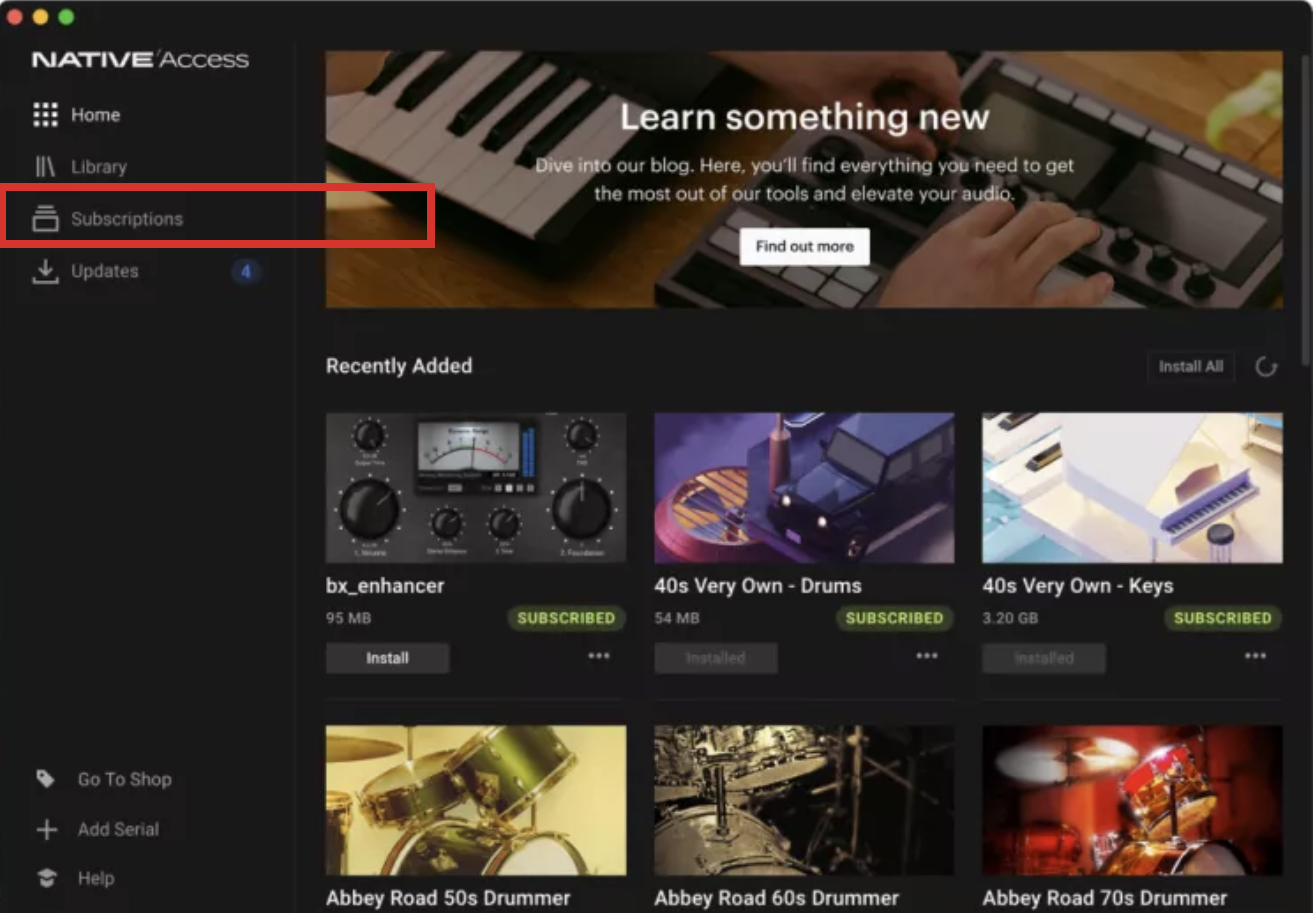Click the green maximize window button
The height and width of the screenshot is (913, 1313).
click(66, 17)
